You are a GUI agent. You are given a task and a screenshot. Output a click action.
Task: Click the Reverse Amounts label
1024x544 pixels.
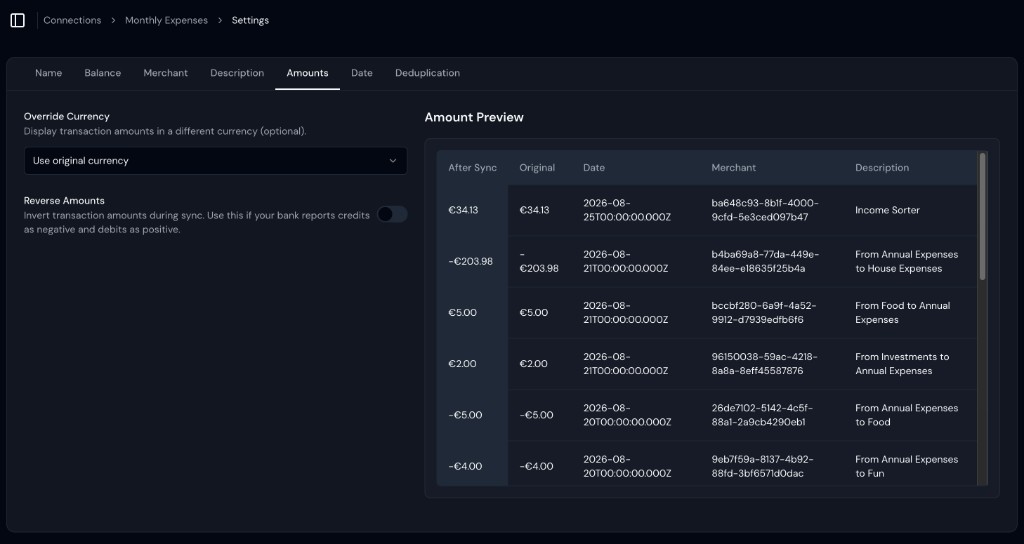[64, 200]
